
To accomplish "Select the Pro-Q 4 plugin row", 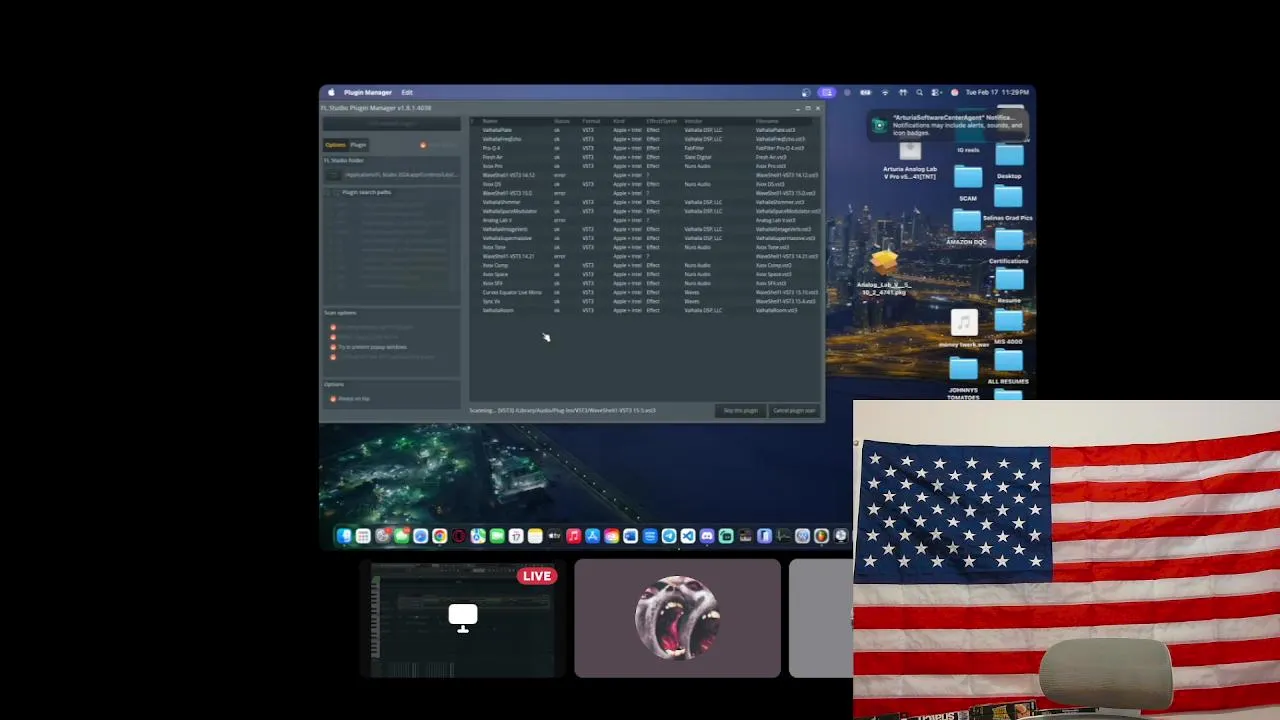I will 645,148.
